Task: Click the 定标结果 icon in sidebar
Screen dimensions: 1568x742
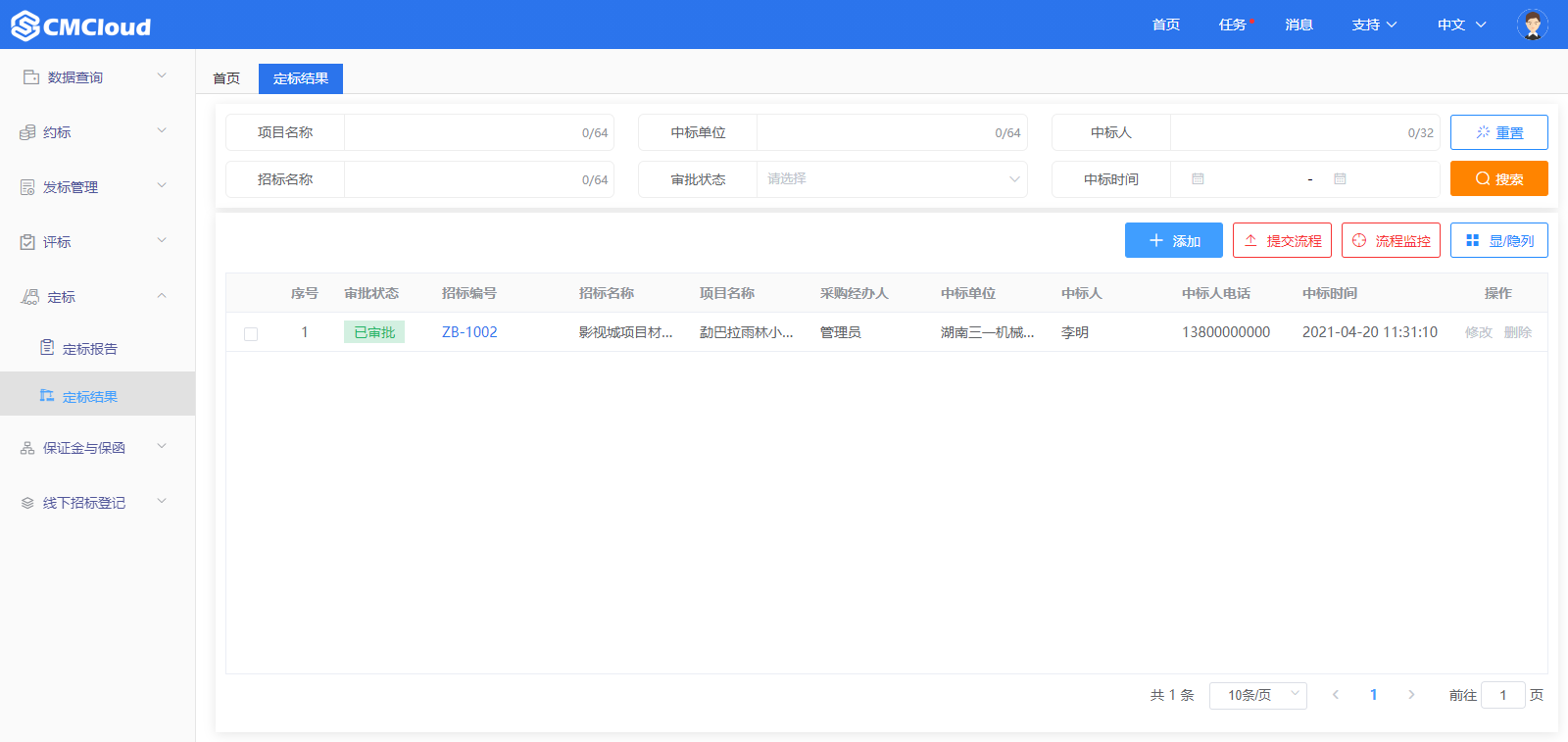Action: 47,395
